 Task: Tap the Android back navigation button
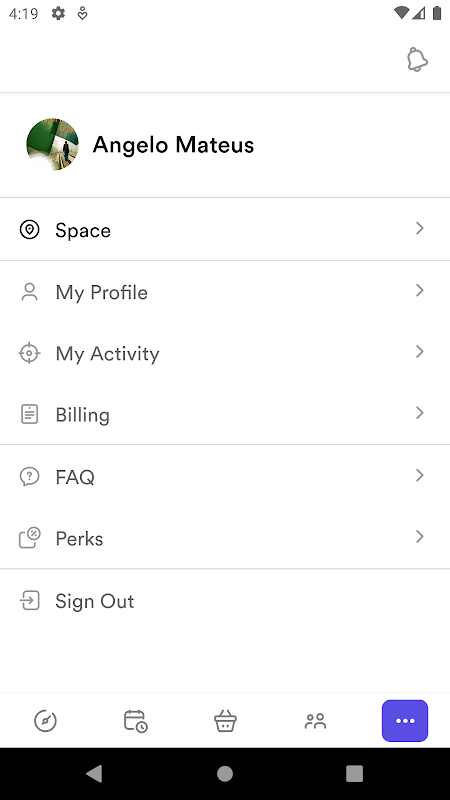pyautogui.click(x=94, y=773)
